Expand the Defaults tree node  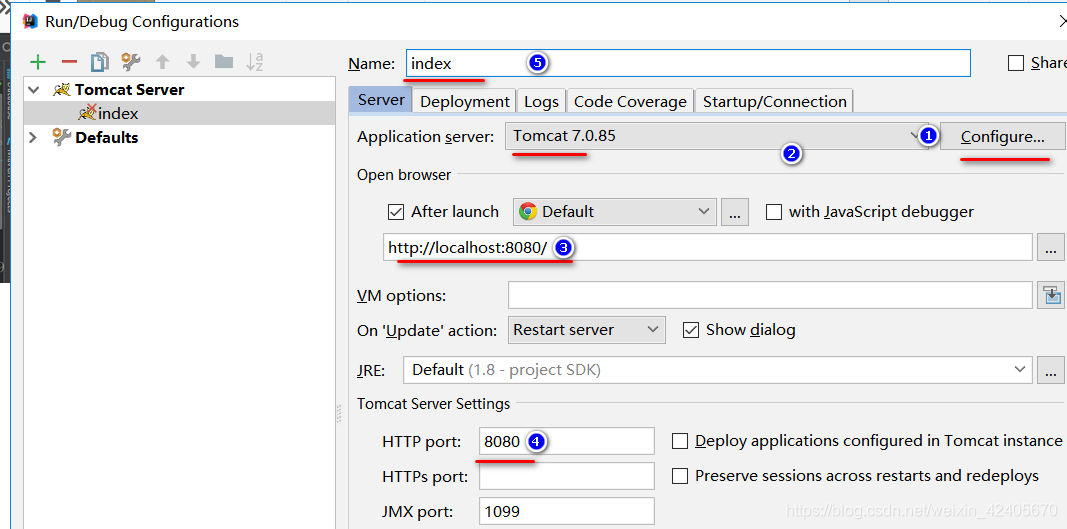pos(33,138)
